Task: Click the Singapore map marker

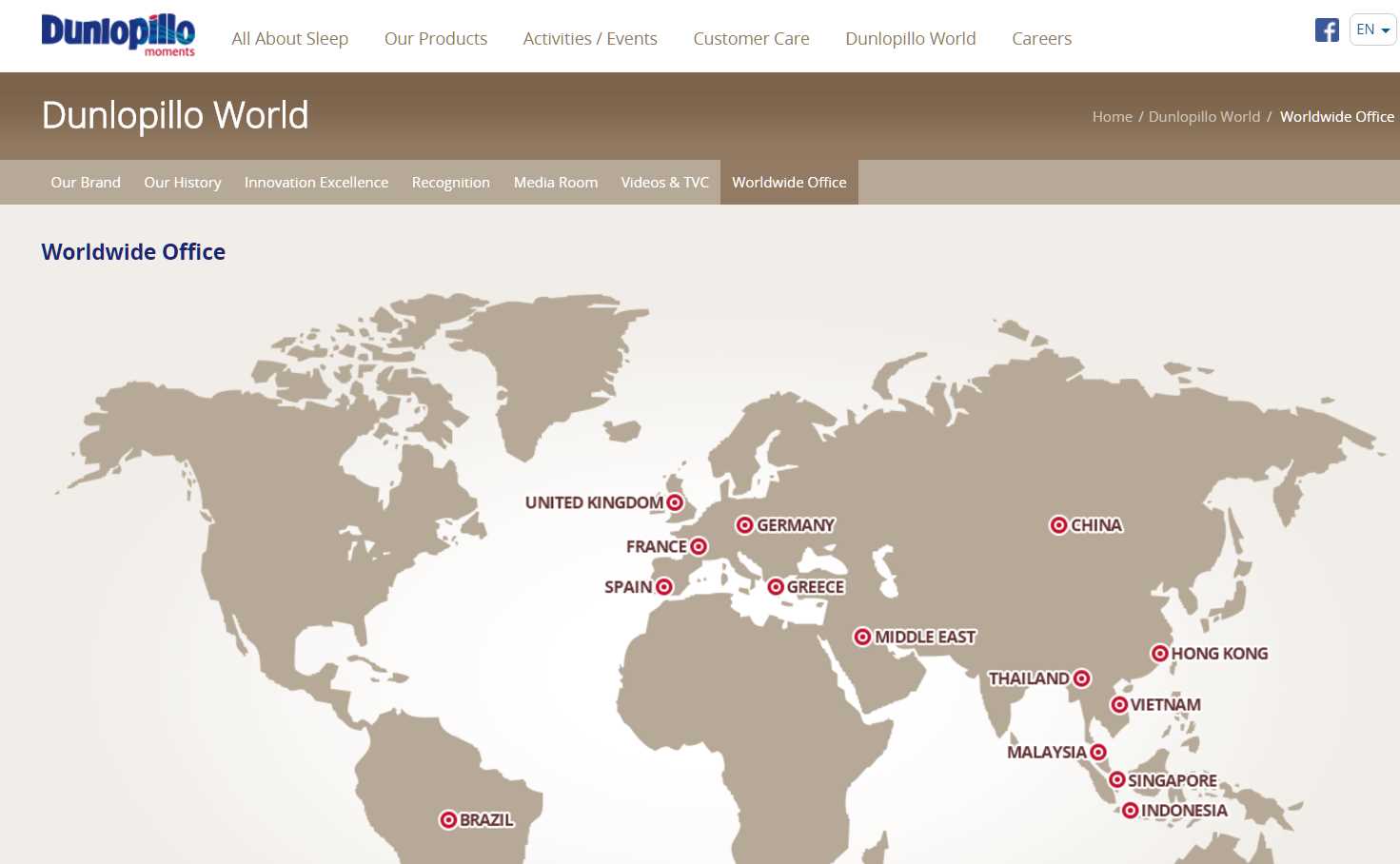Action: [x=1117, y=780]
